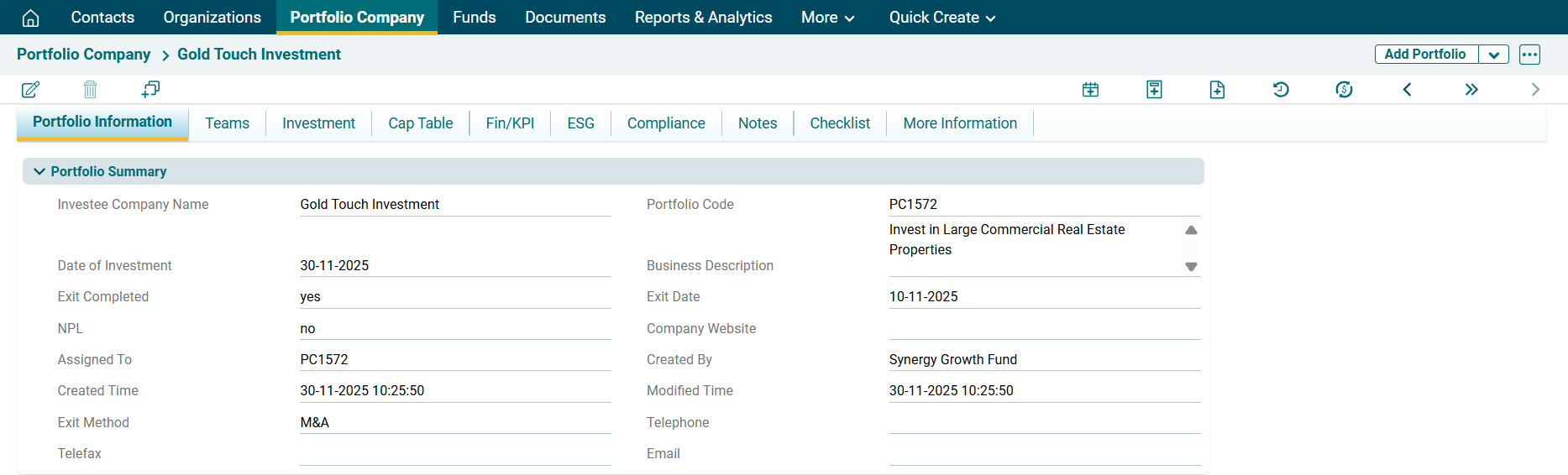Collapse the Portfolio Summary section
1568x475 pixels.
(x=39, y=171)
